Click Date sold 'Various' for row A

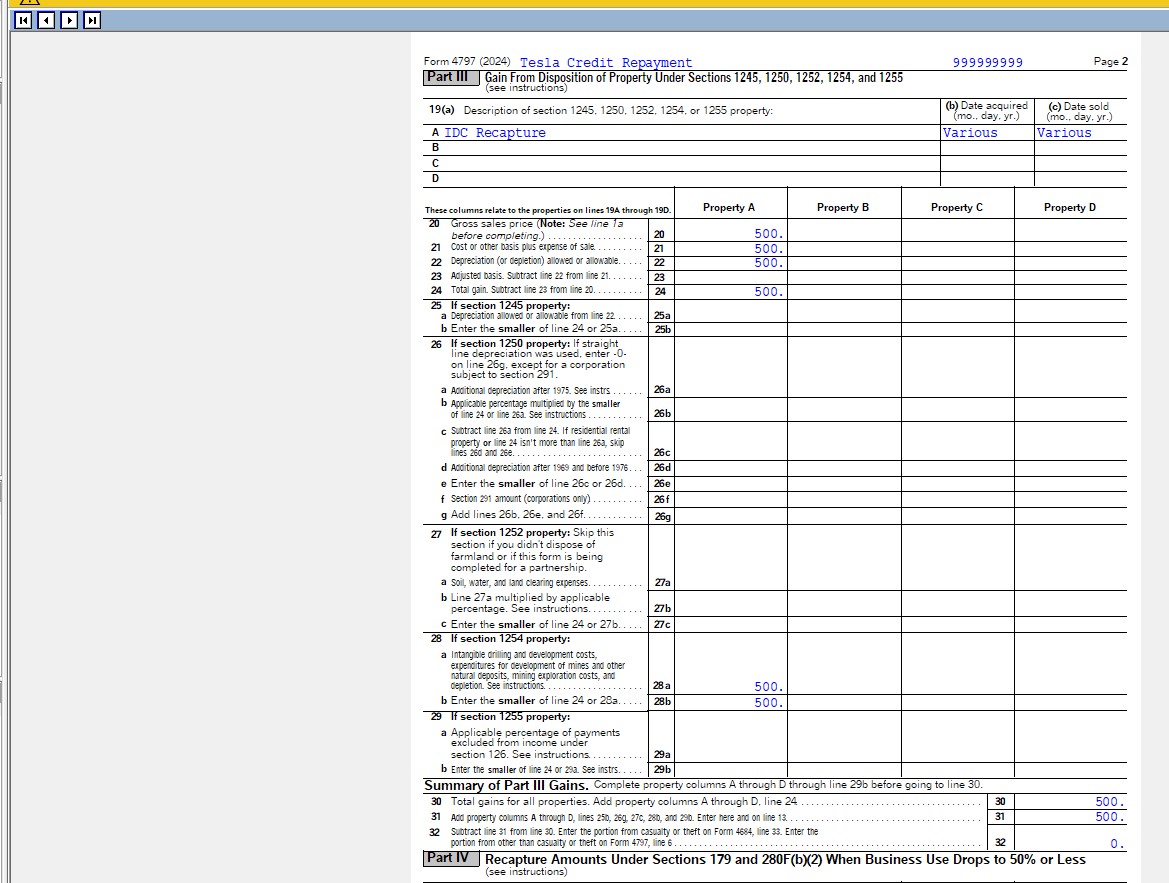pos(1064,133)
